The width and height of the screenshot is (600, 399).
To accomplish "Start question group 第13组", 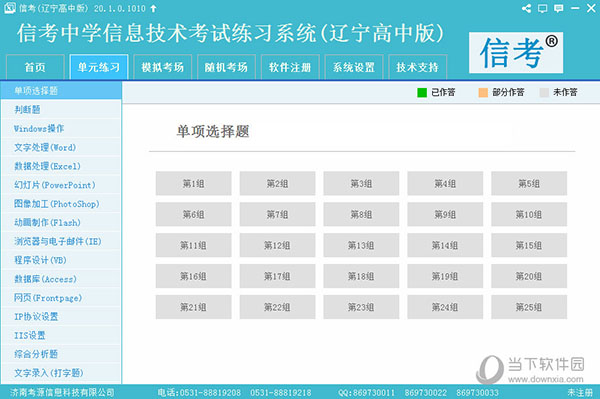I will (x=361, y=245).
